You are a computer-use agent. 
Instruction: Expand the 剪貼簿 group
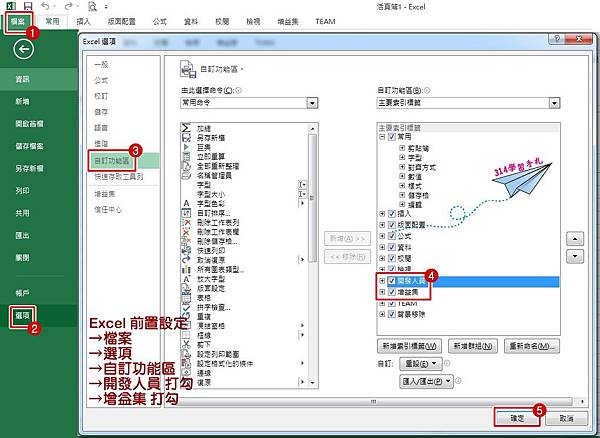[402, 148]
